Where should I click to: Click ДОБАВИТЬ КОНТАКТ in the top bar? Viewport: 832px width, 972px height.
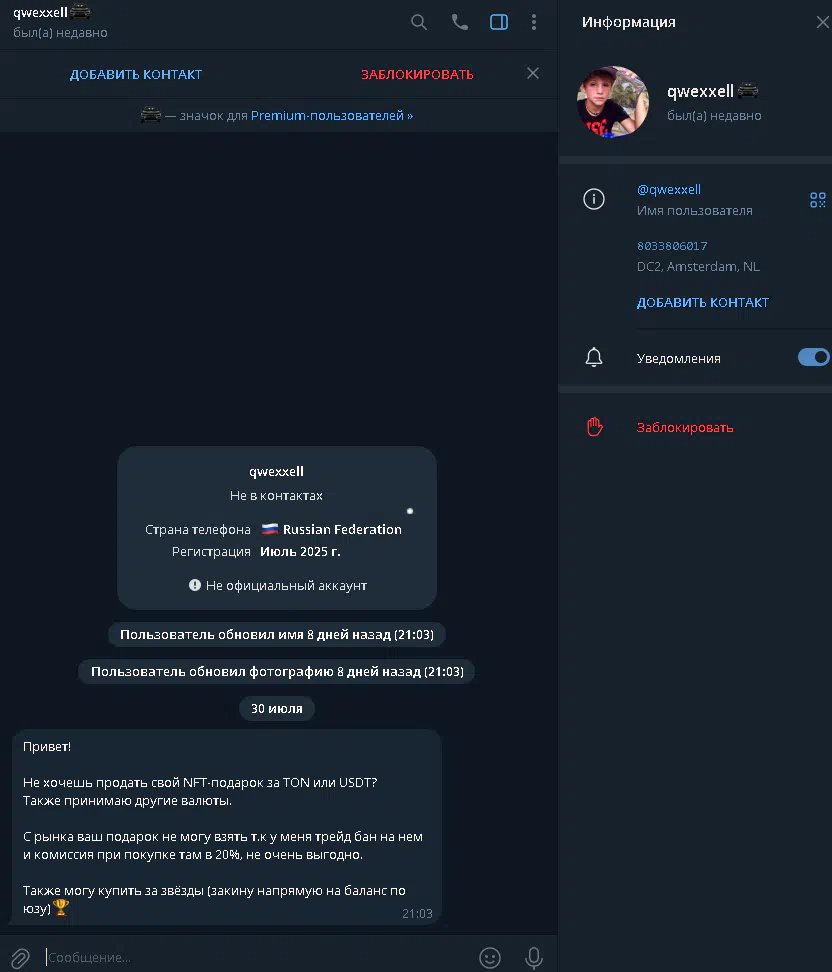(x=136, y=74)
